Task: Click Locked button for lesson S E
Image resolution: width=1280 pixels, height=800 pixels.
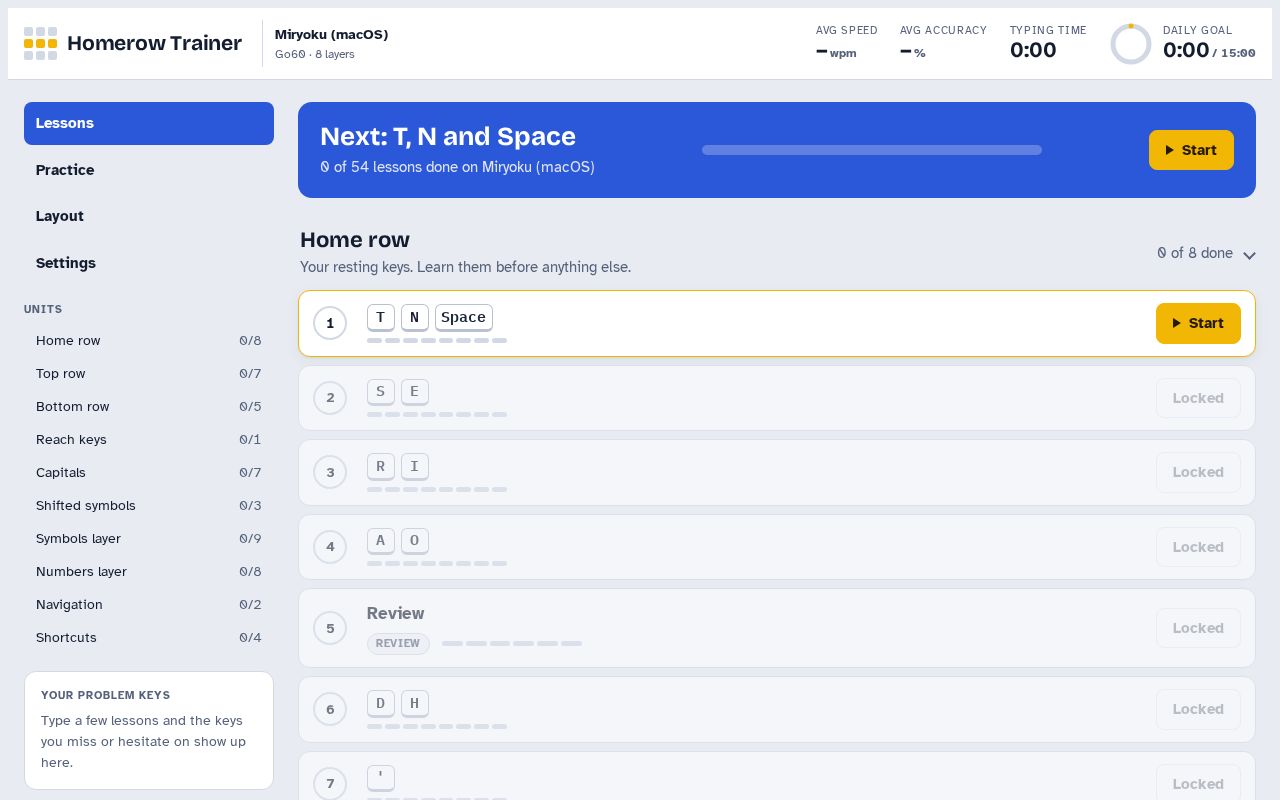Action: 1198,398
